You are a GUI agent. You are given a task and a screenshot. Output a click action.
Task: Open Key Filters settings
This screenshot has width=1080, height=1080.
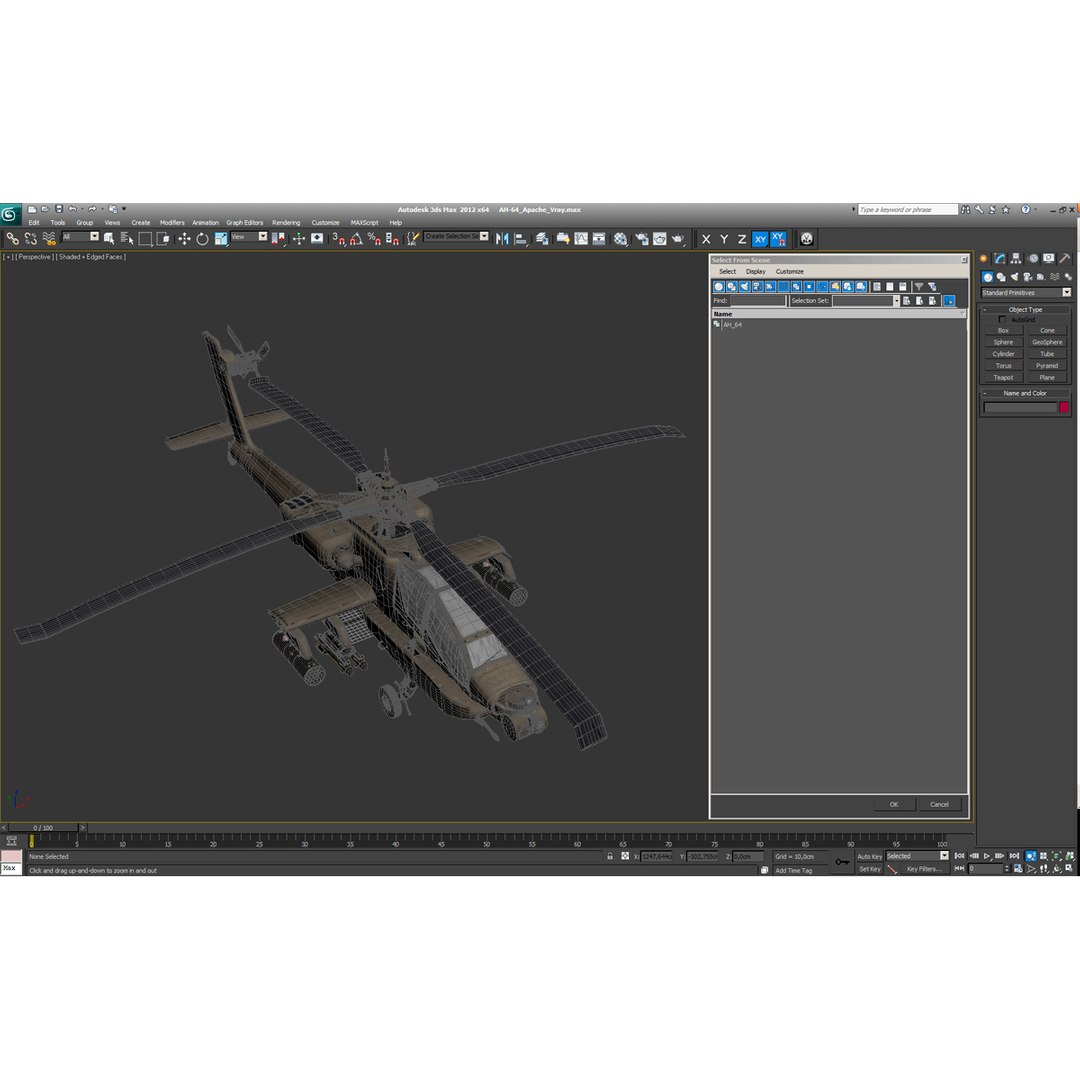pyautogui.click(x=924, y=869)
